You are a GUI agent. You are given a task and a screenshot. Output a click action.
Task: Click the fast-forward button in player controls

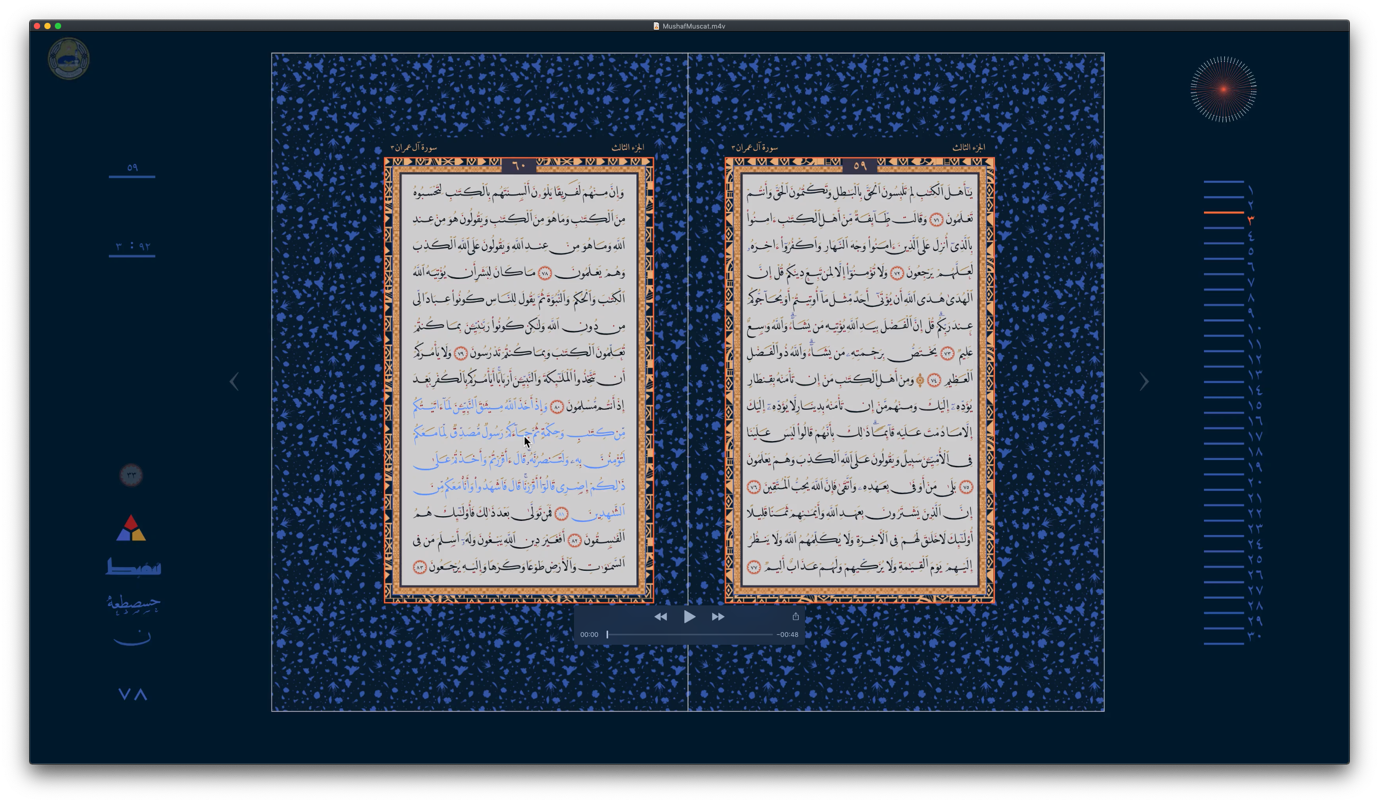(718, 617)
